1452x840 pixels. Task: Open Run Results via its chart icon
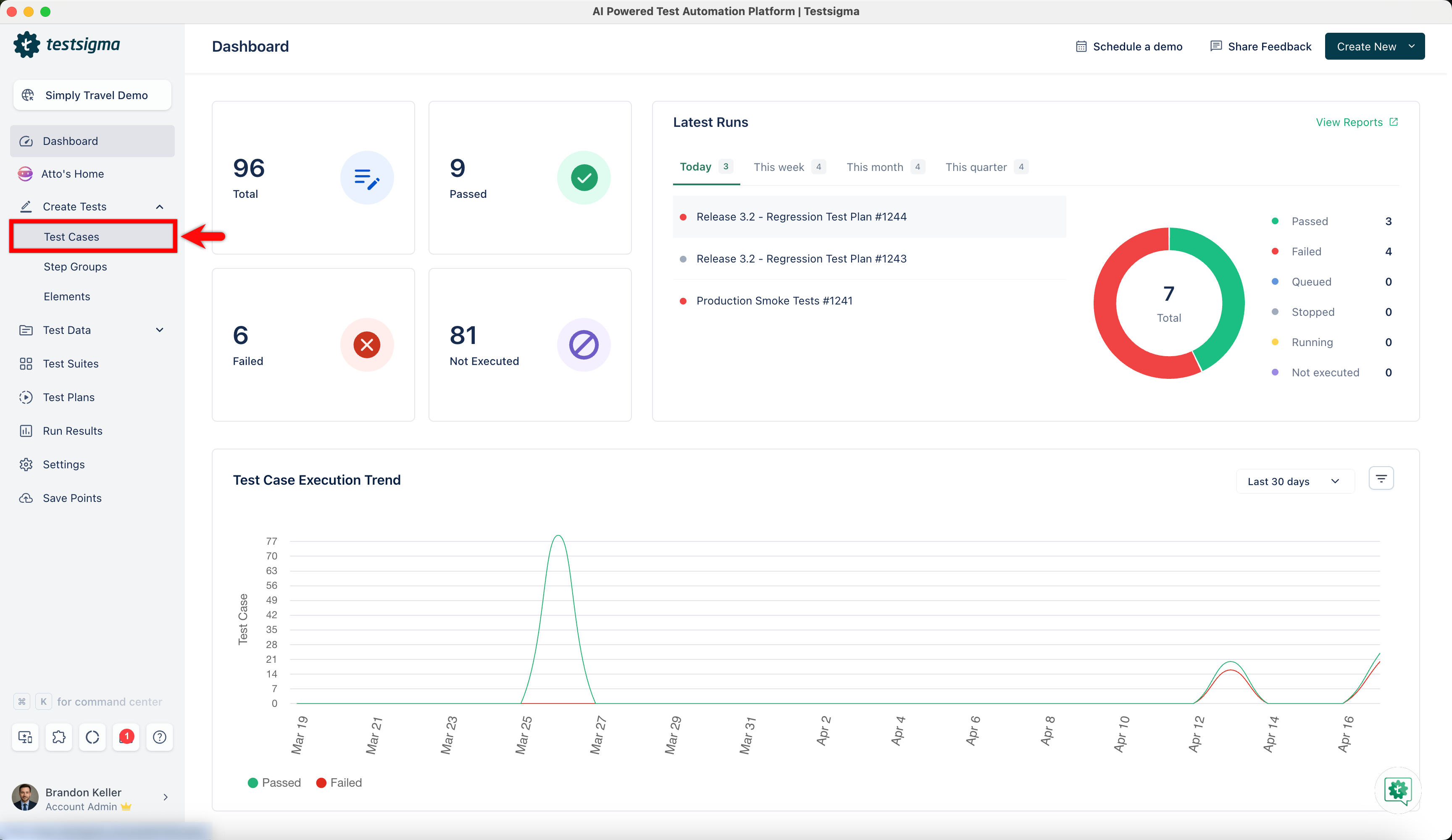click(26, 431)
